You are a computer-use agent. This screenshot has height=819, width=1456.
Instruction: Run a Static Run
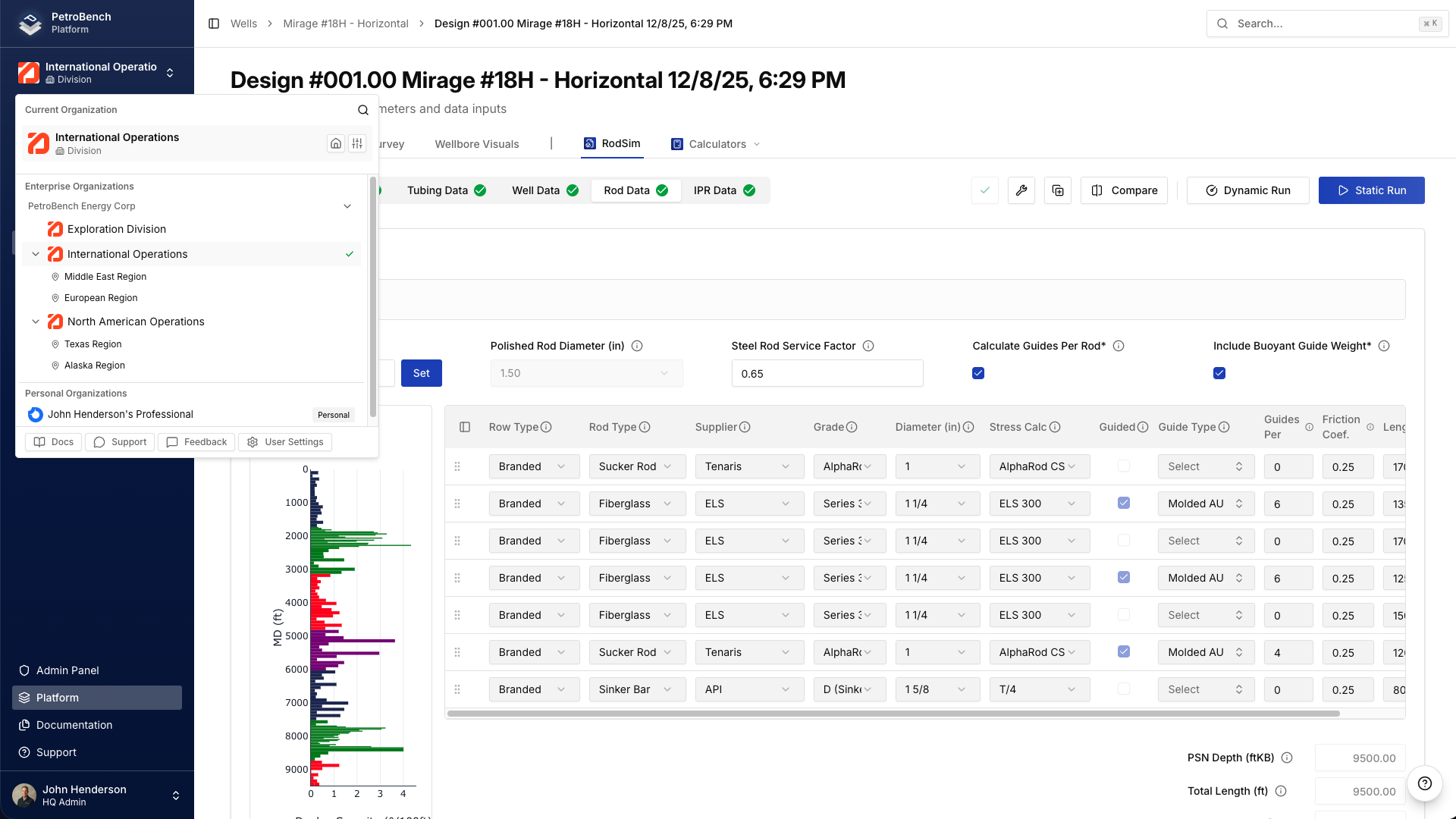click(1371, 190)
